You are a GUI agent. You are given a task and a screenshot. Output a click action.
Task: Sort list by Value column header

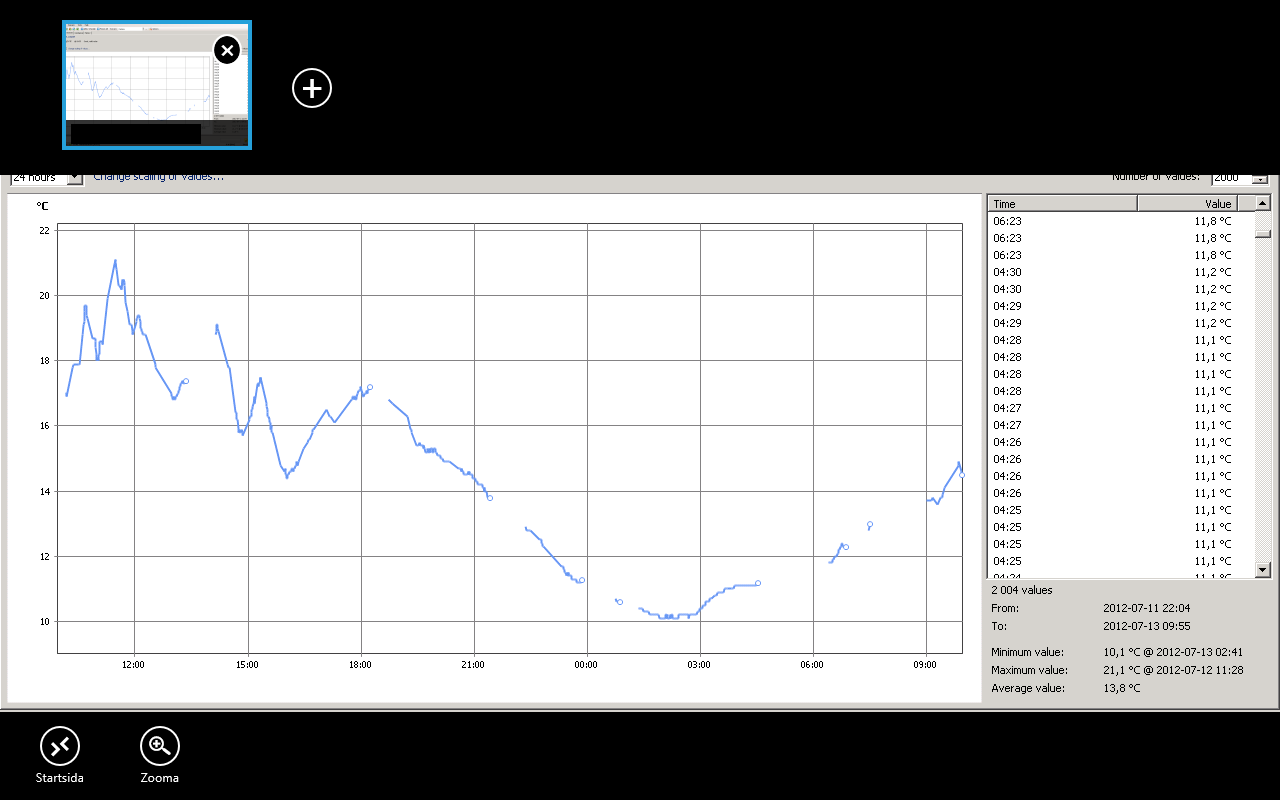point(1187,203)
